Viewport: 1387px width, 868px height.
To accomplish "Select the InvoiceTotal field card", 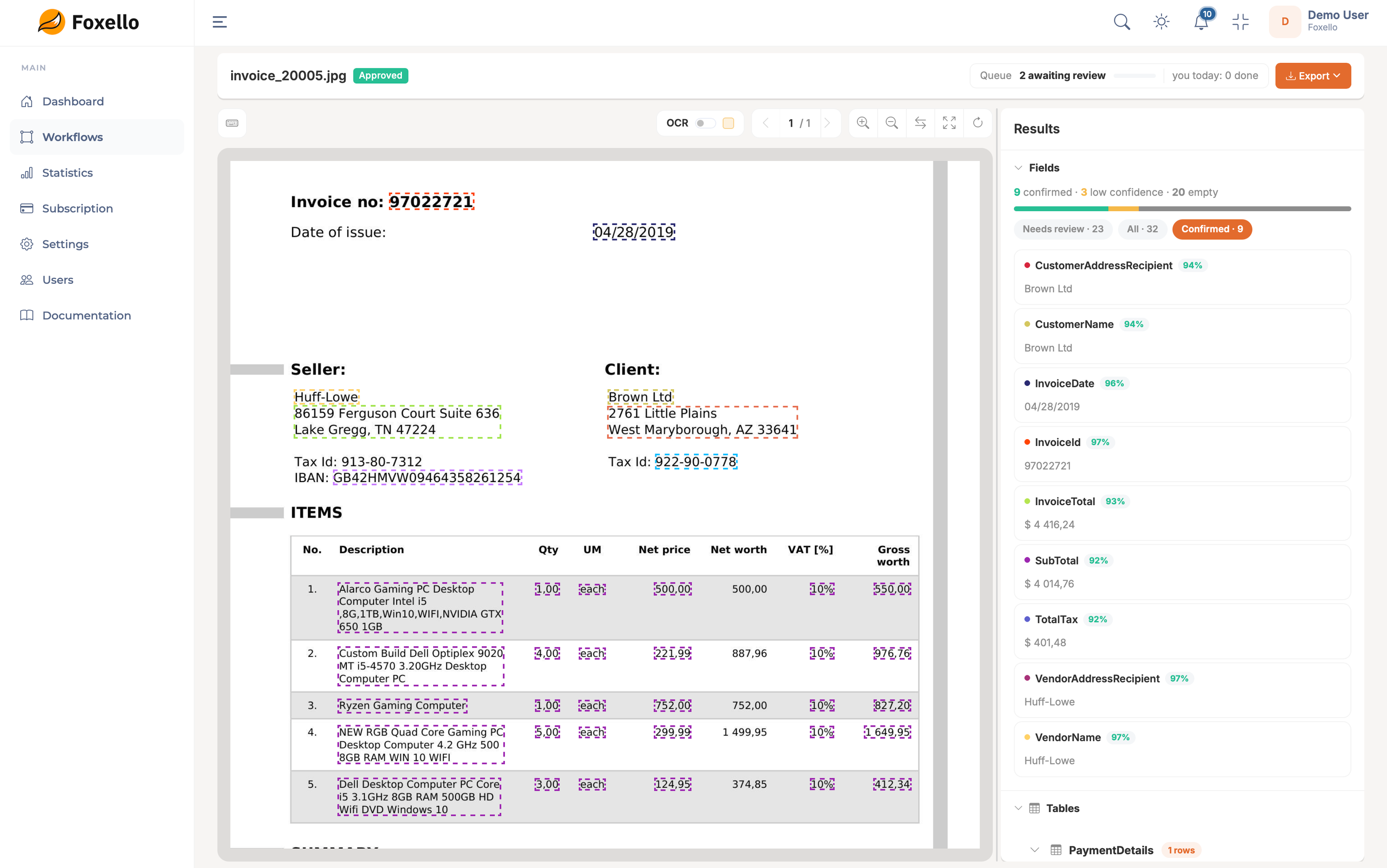I will coord(1182,513).
